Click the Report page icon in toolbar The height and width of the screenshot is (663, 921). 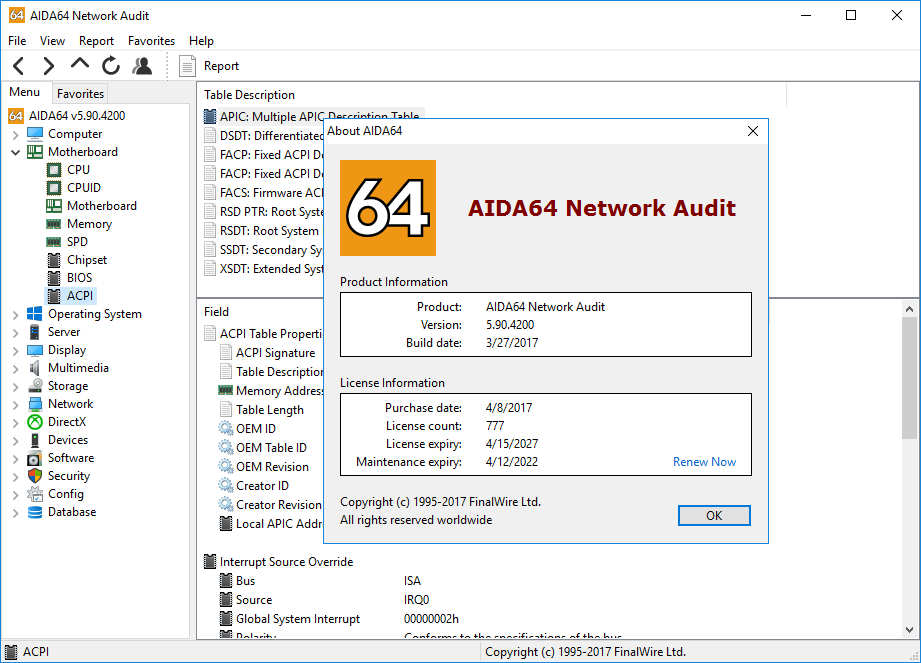[x=187, y=66]
